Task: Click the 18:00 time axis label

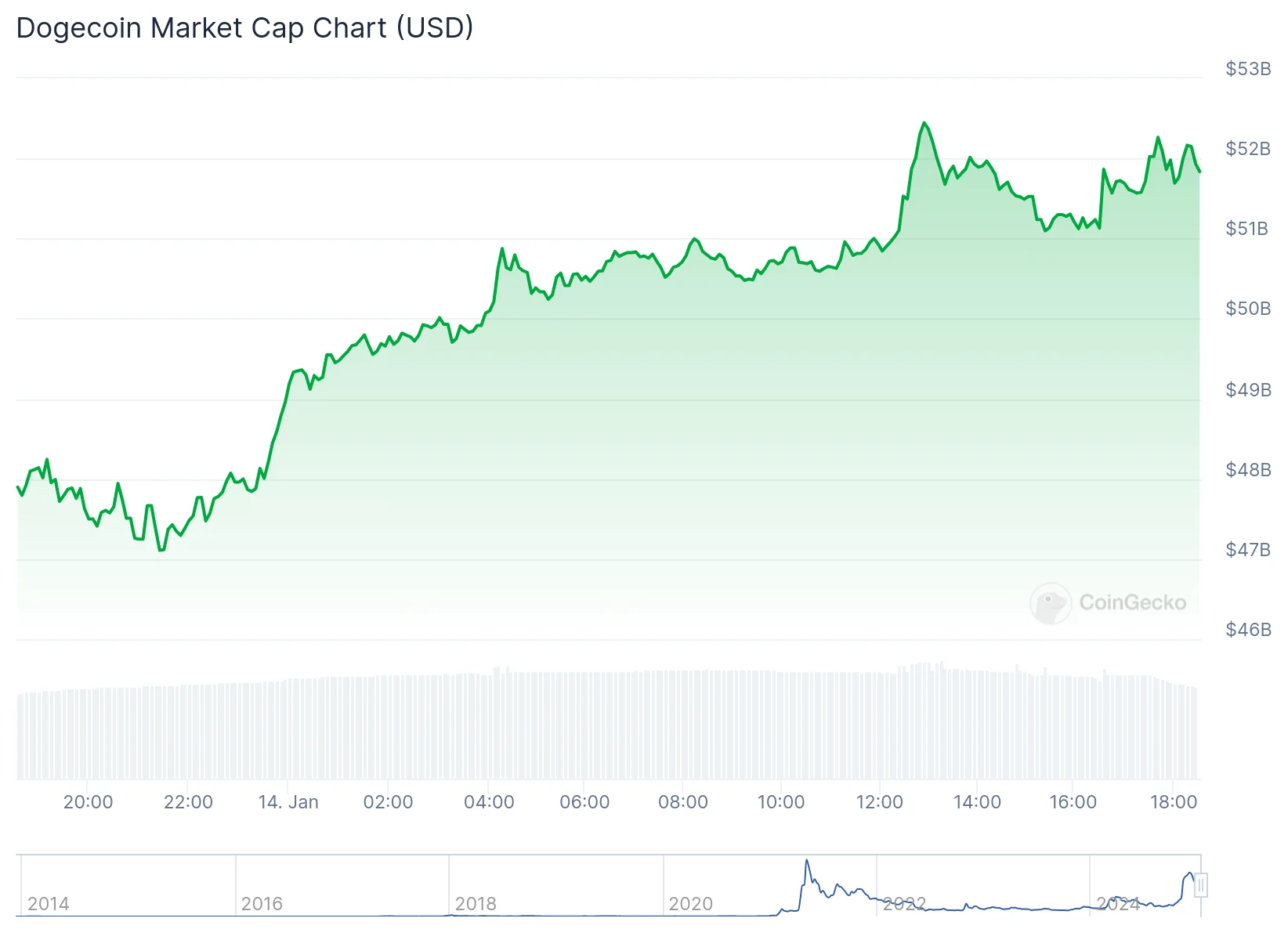Action: click(1173, 802)
